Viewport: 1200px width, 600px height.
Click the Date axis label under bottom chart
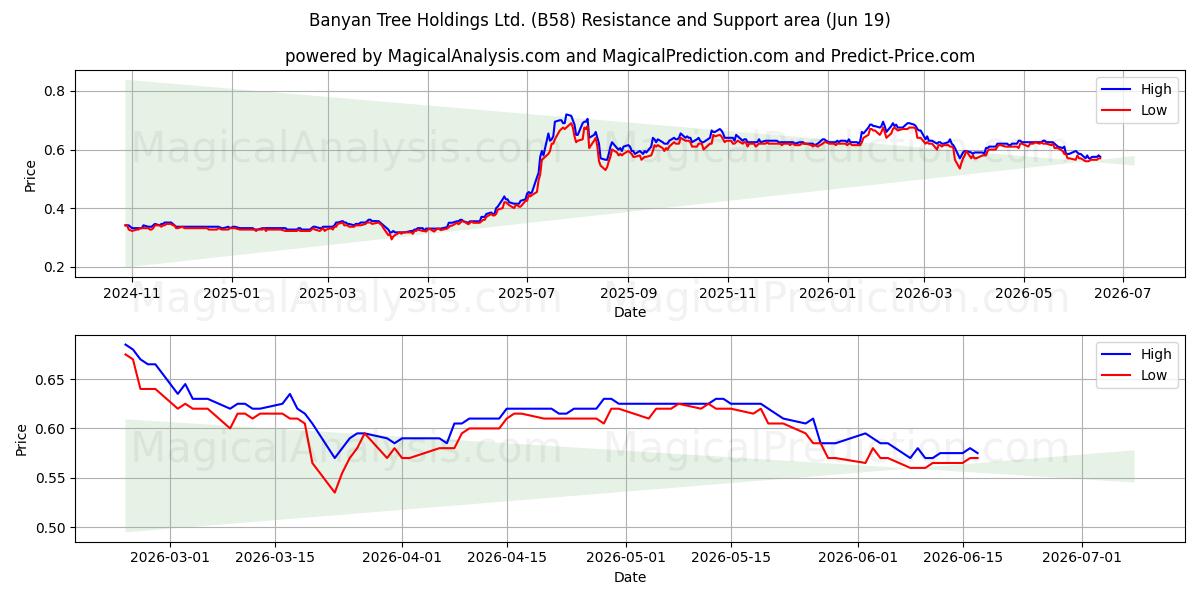pos(630,577)
